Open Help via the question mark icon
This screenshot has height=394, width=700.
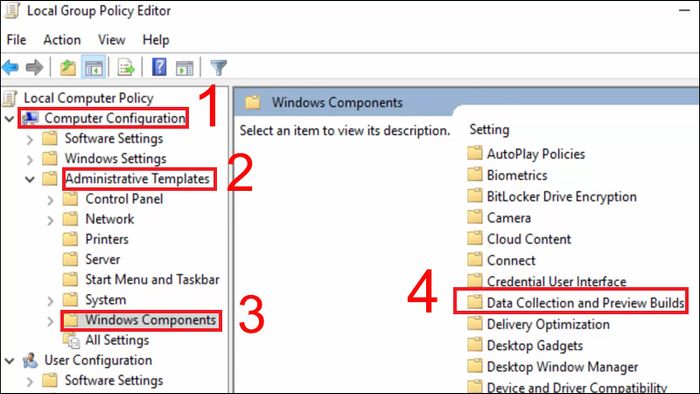pos(159,67)
